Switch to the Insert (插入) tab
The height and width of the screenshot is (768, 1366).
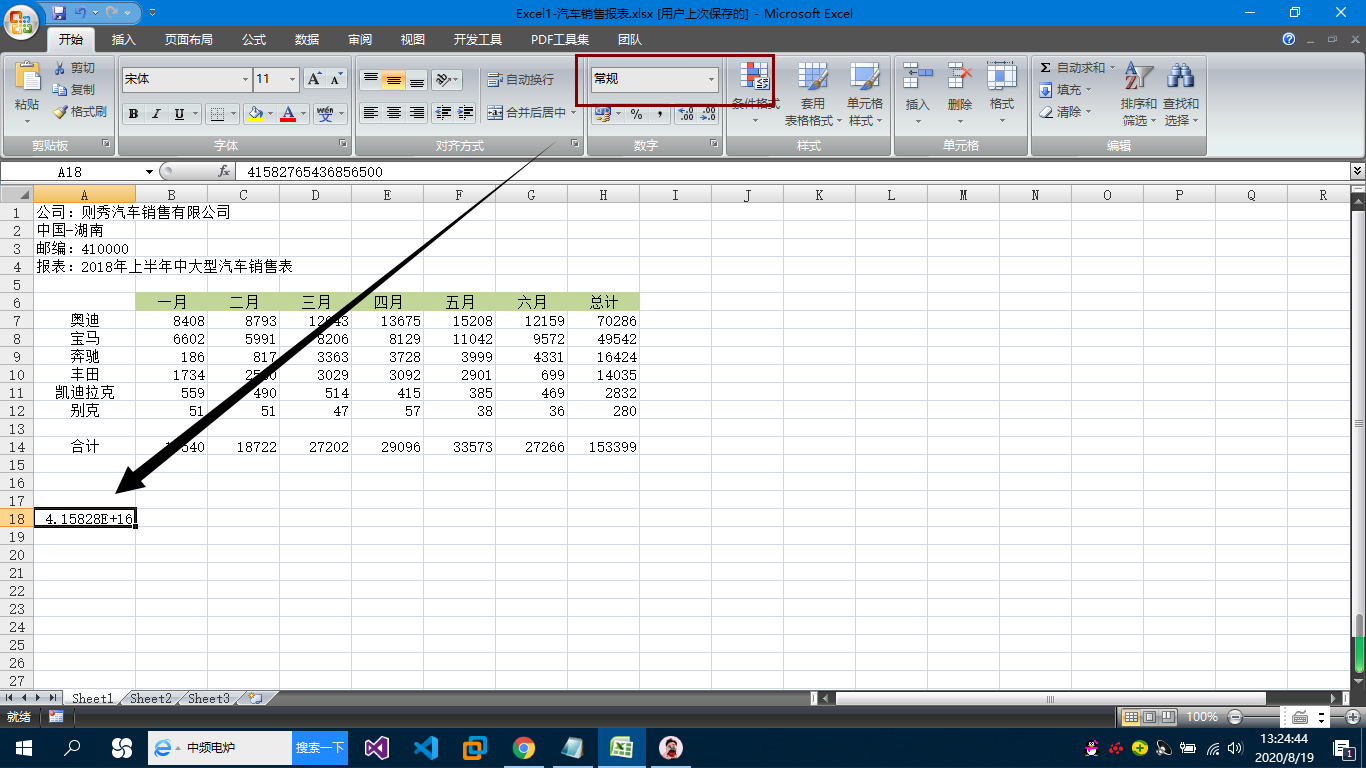pyautogui.click(x=124, y=40)
